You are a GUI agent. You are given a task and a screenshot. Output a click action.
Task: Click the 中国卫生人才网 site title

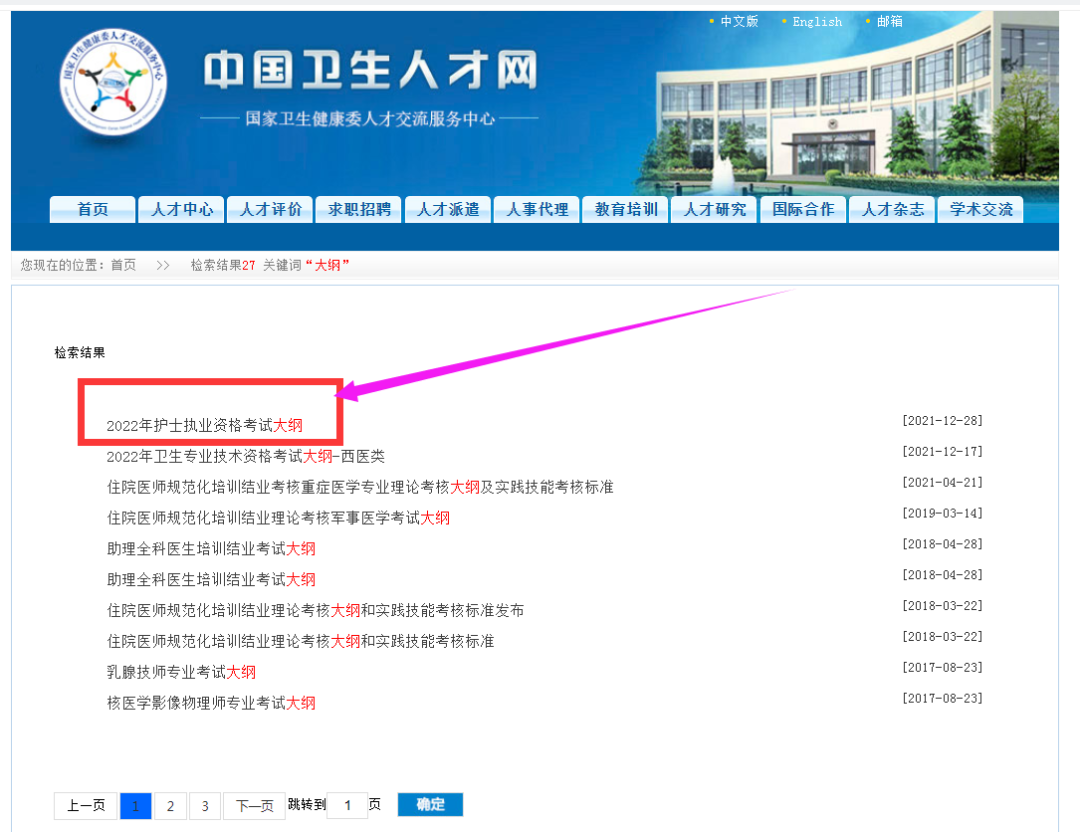[371, 70]
